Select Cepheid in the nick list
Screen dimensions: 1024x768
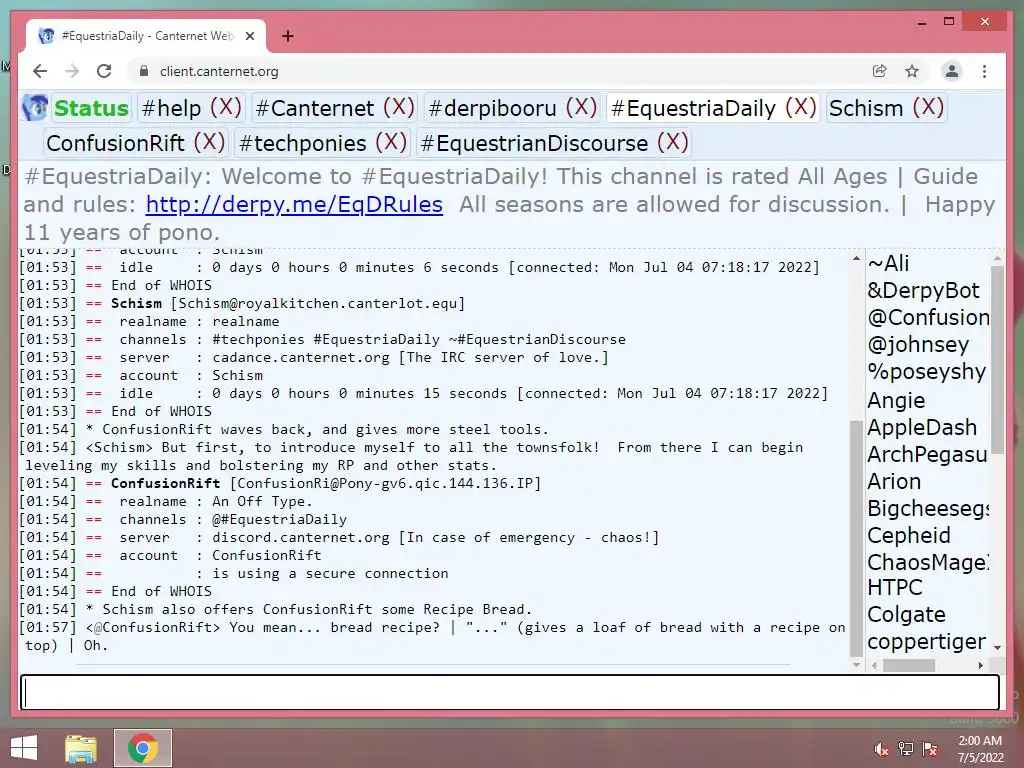908,536
